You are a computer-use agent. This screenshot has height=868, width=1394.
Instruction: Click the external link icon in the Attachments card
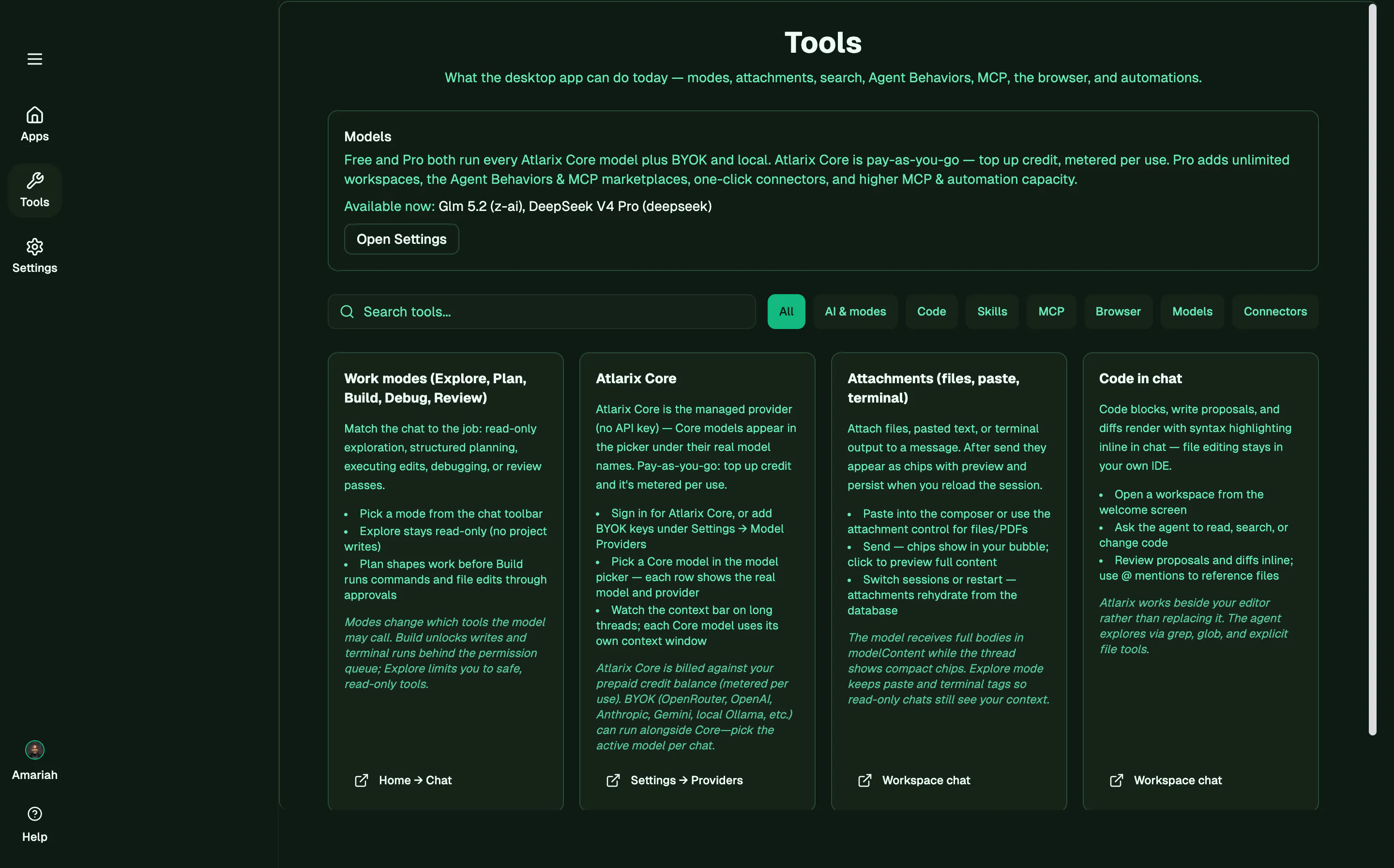pyautogui.click(x=864, y=781)
